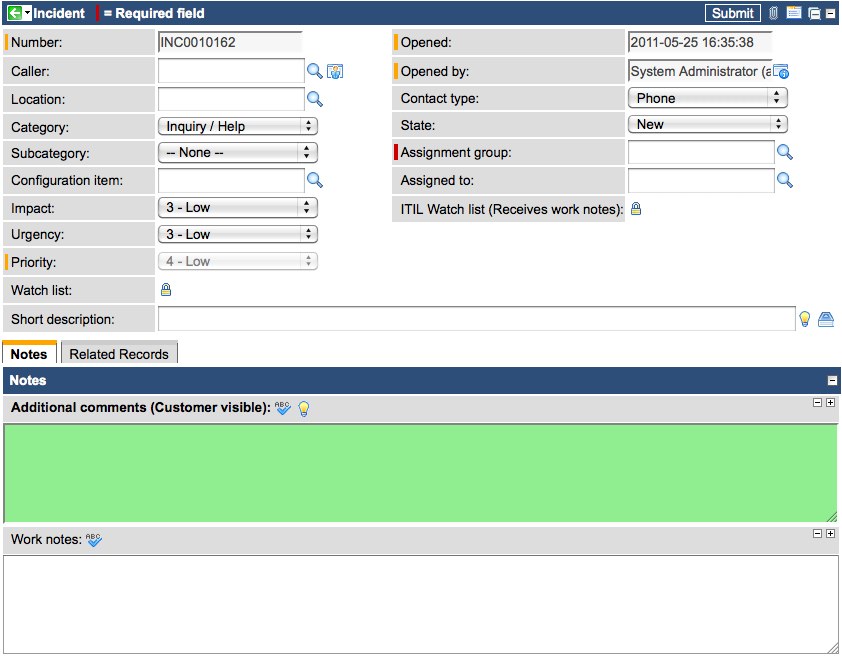Collapse the Notes section with minus button

[x=832, y=381]
